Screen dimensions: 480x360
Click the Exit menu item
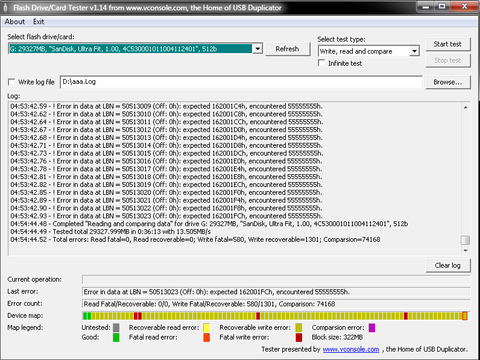click(39, 22)
